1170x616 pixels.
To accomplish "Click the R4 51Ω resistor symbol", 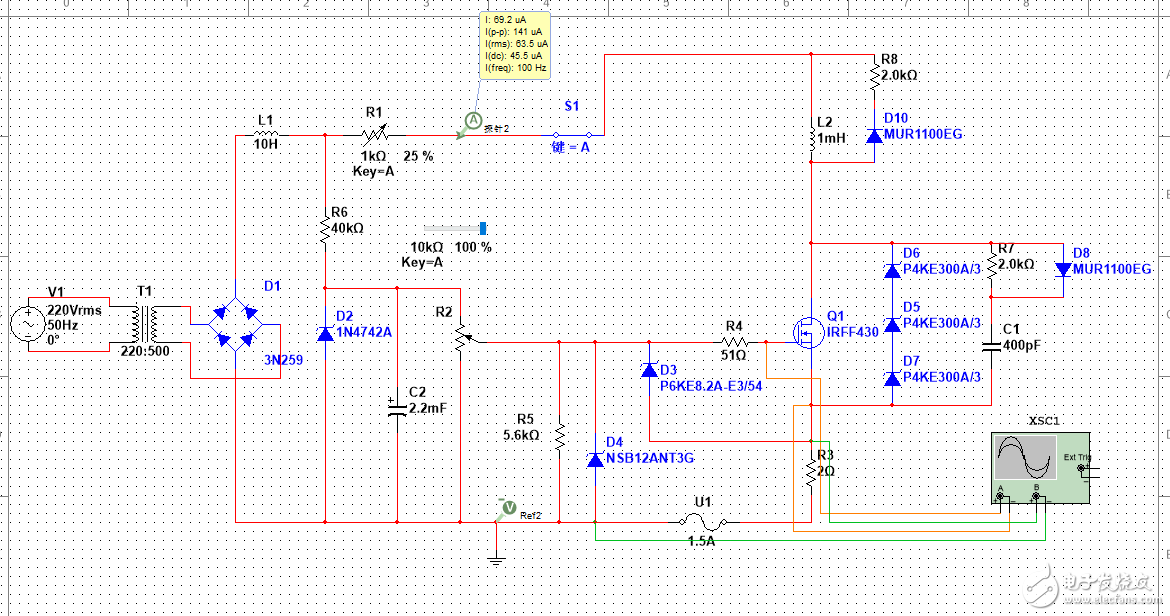I will pyautogui.click(x=733, y=342).
